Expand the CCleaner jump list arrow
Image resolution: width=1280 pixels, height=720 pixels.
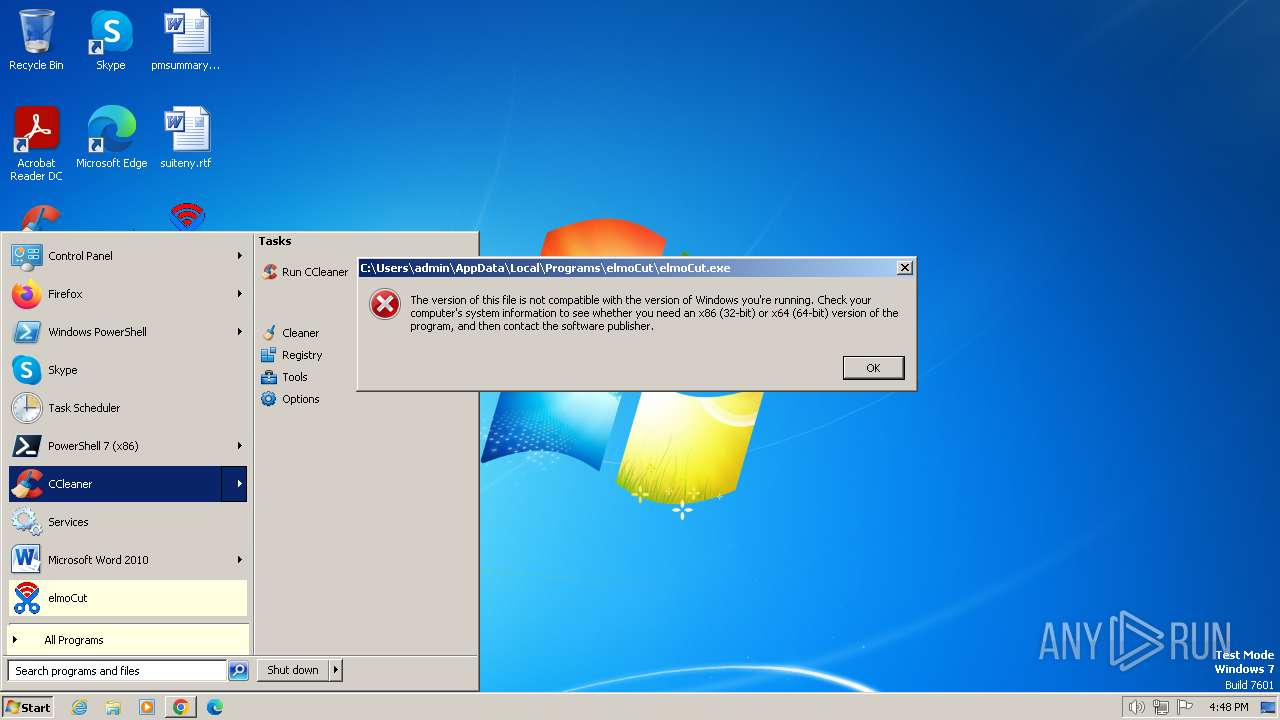point(235,484)
